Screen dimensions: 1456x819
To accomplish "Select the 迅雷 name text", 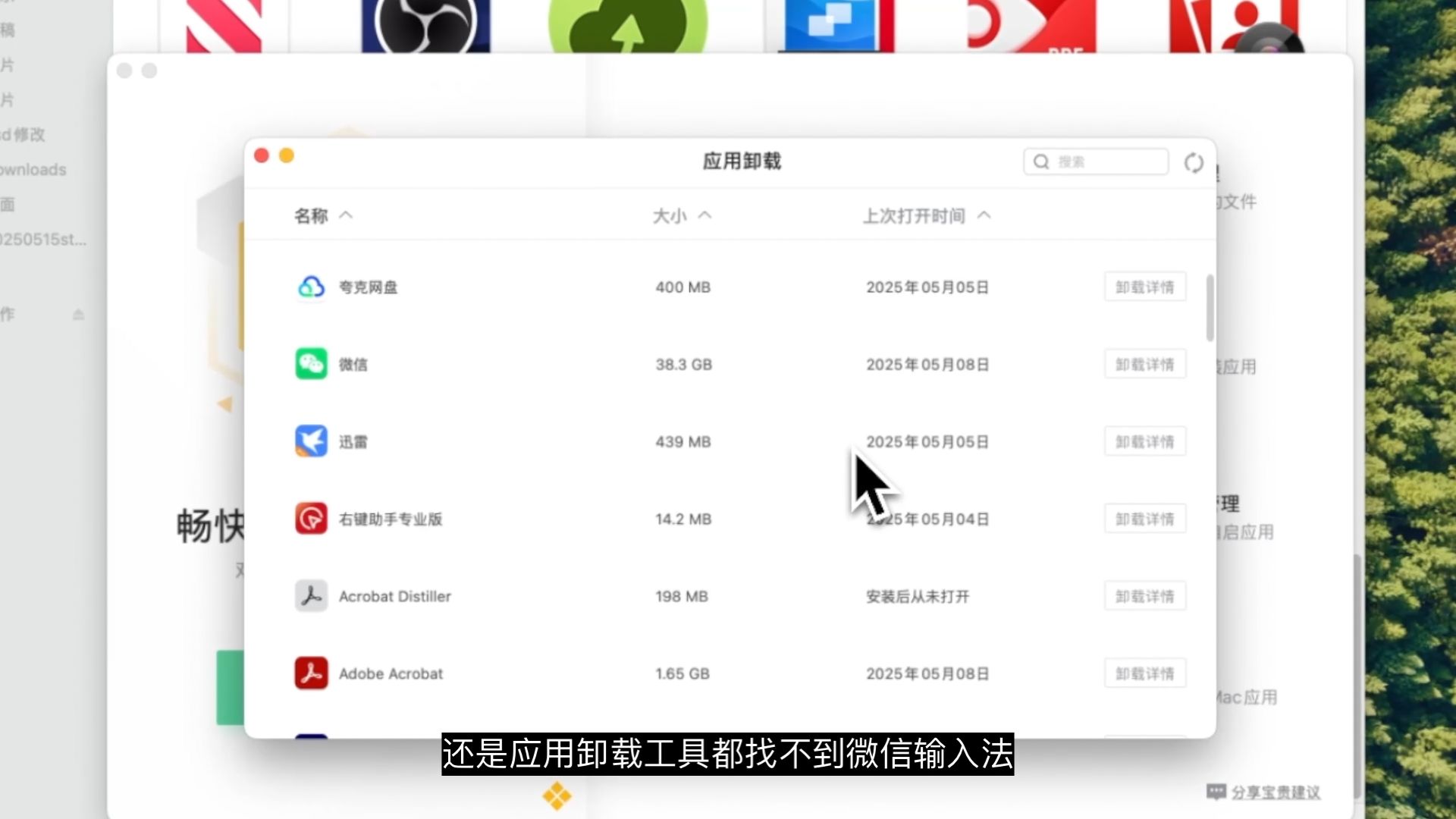I will click(x=353, y=441).
